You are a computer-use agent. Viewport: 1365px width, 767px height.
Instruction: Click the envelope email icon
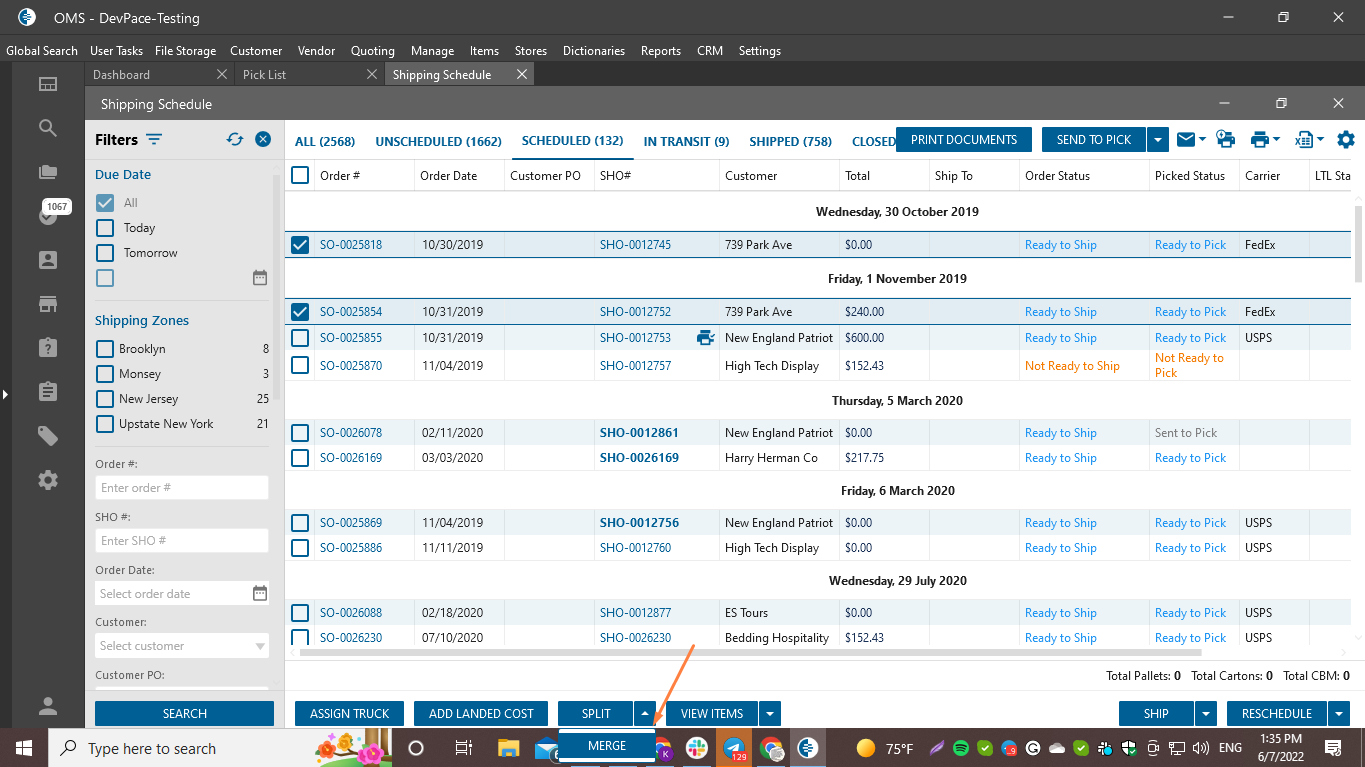1185,140
